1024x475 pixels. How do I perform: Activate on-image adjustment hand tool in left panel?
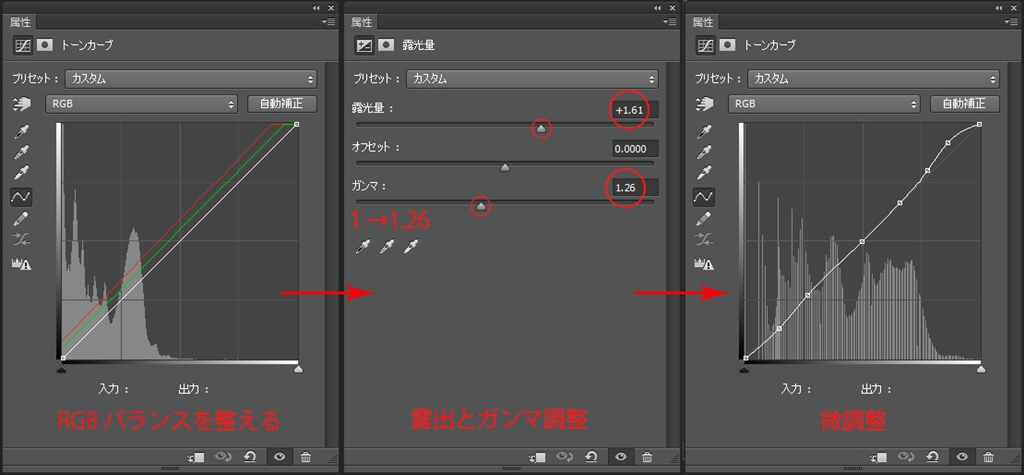(x=22, y=103)
